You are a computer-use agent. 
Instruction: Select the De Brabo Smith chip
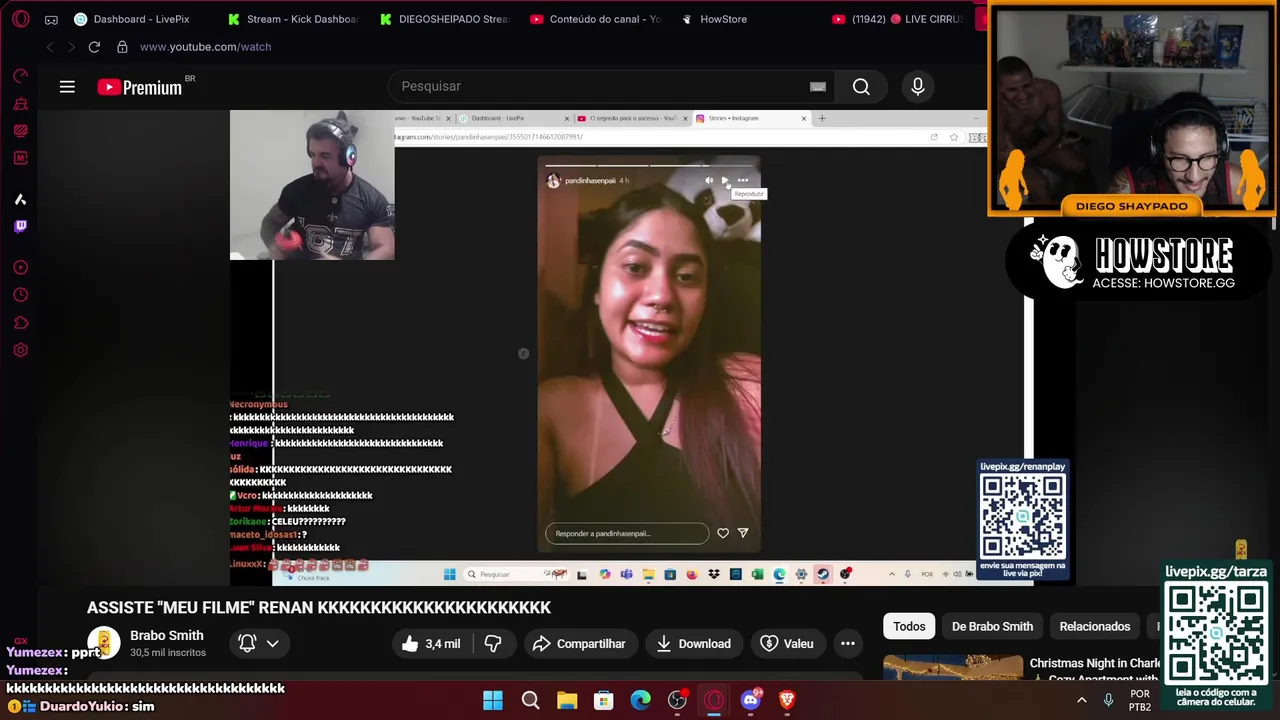[x=992, y=626]
